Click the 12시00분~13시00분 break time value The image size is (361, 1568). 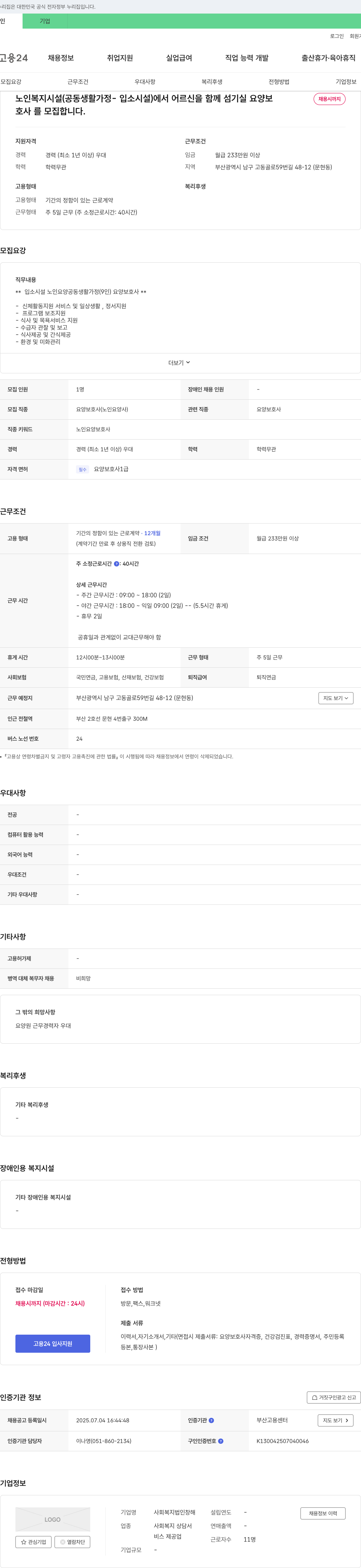(100, 658)
